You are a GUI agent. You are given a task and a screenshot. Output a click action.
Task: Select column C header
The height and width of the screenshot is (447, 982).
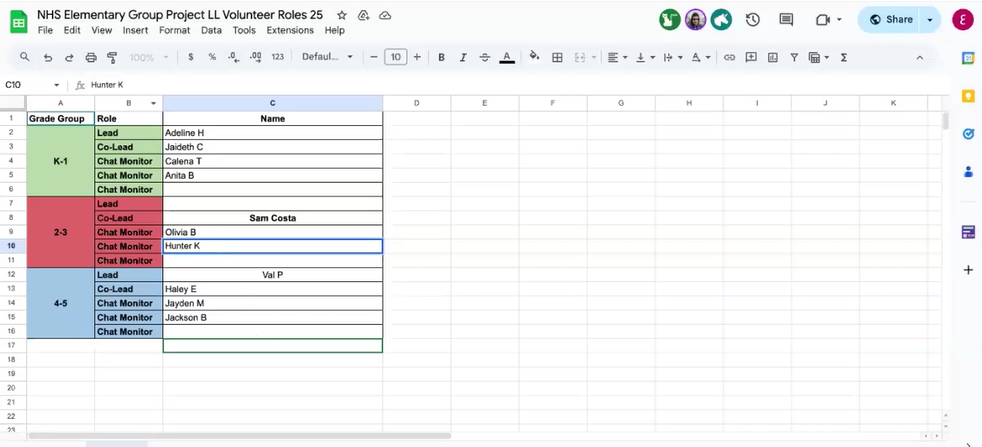coord(272,103)
